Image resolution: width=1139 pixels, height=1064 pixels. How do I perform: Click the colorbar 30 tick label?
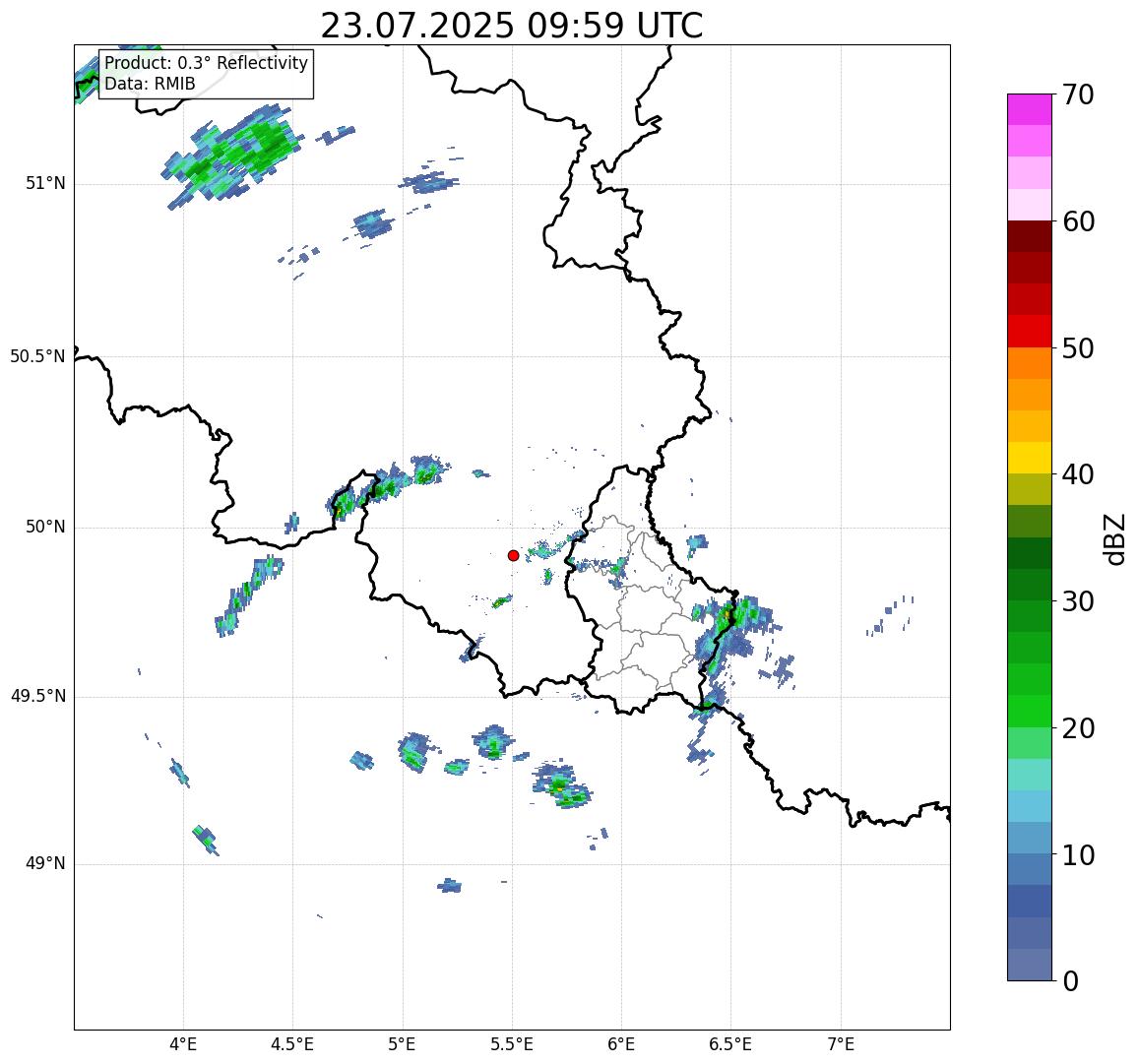[x=1078, y=601]
